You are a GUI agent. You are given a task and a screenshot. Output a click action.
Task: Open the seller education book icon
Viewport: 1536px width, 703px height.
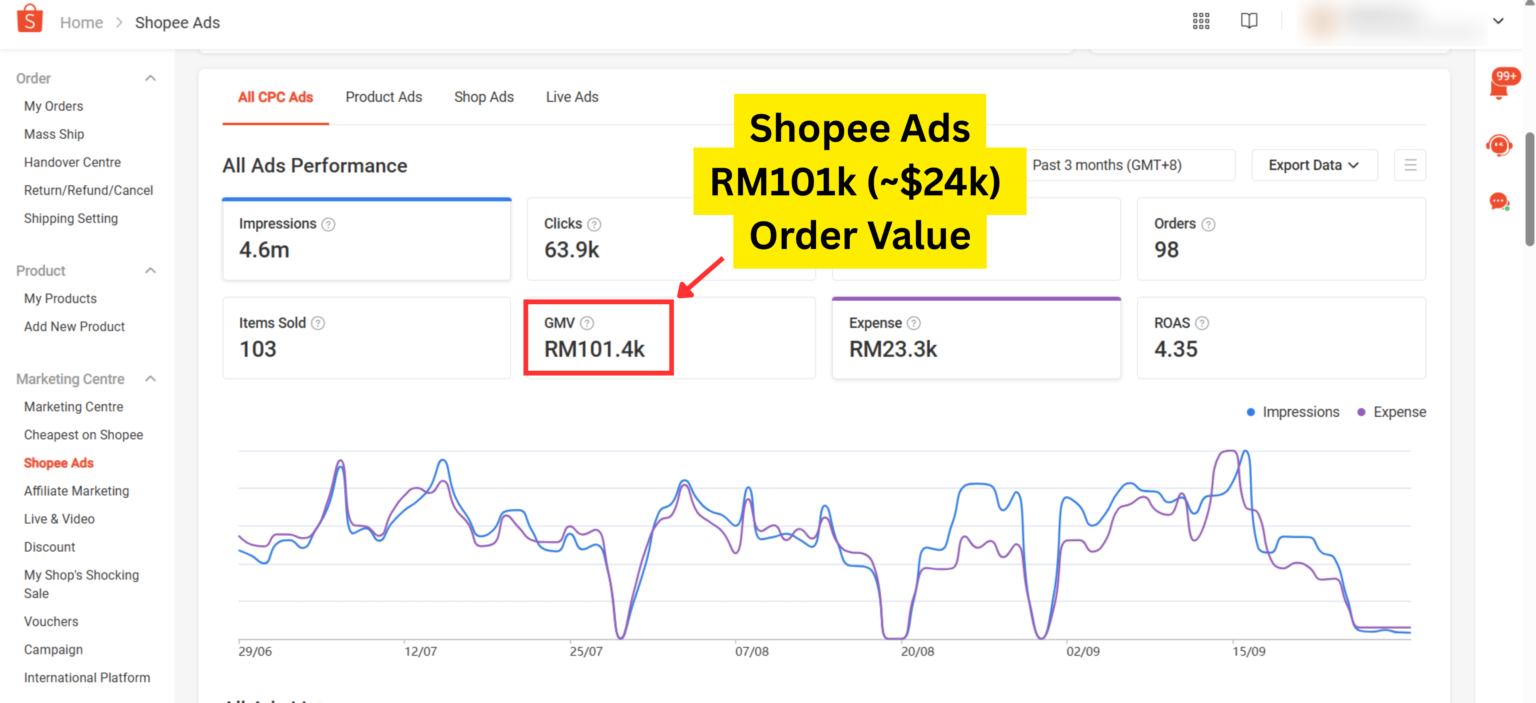coord(1249,21)
